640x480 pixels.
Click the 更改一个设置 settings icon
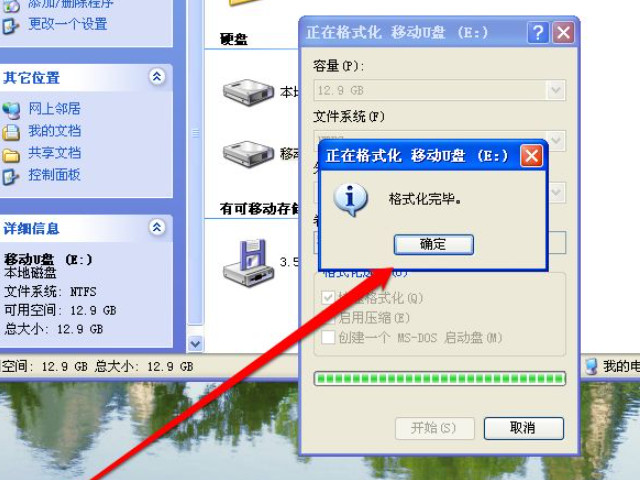pos(10,25)
